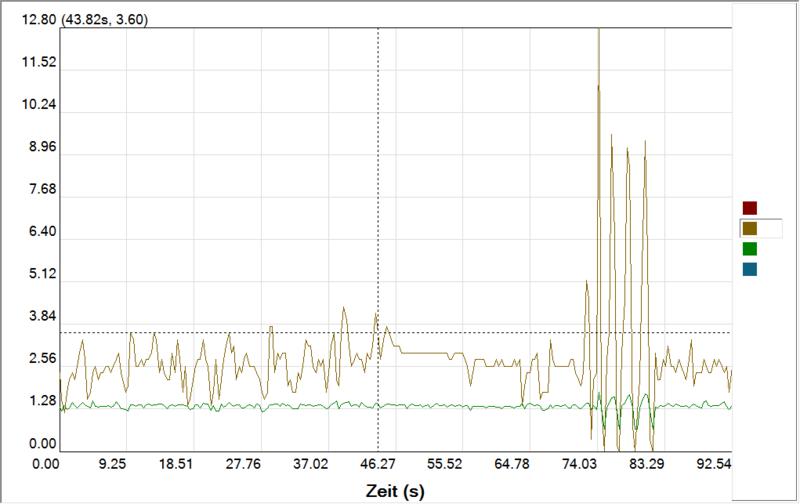
Task: Click the vertical dashed cursor line near bottom
Action: pyautogui.click(x=378, y=430)
